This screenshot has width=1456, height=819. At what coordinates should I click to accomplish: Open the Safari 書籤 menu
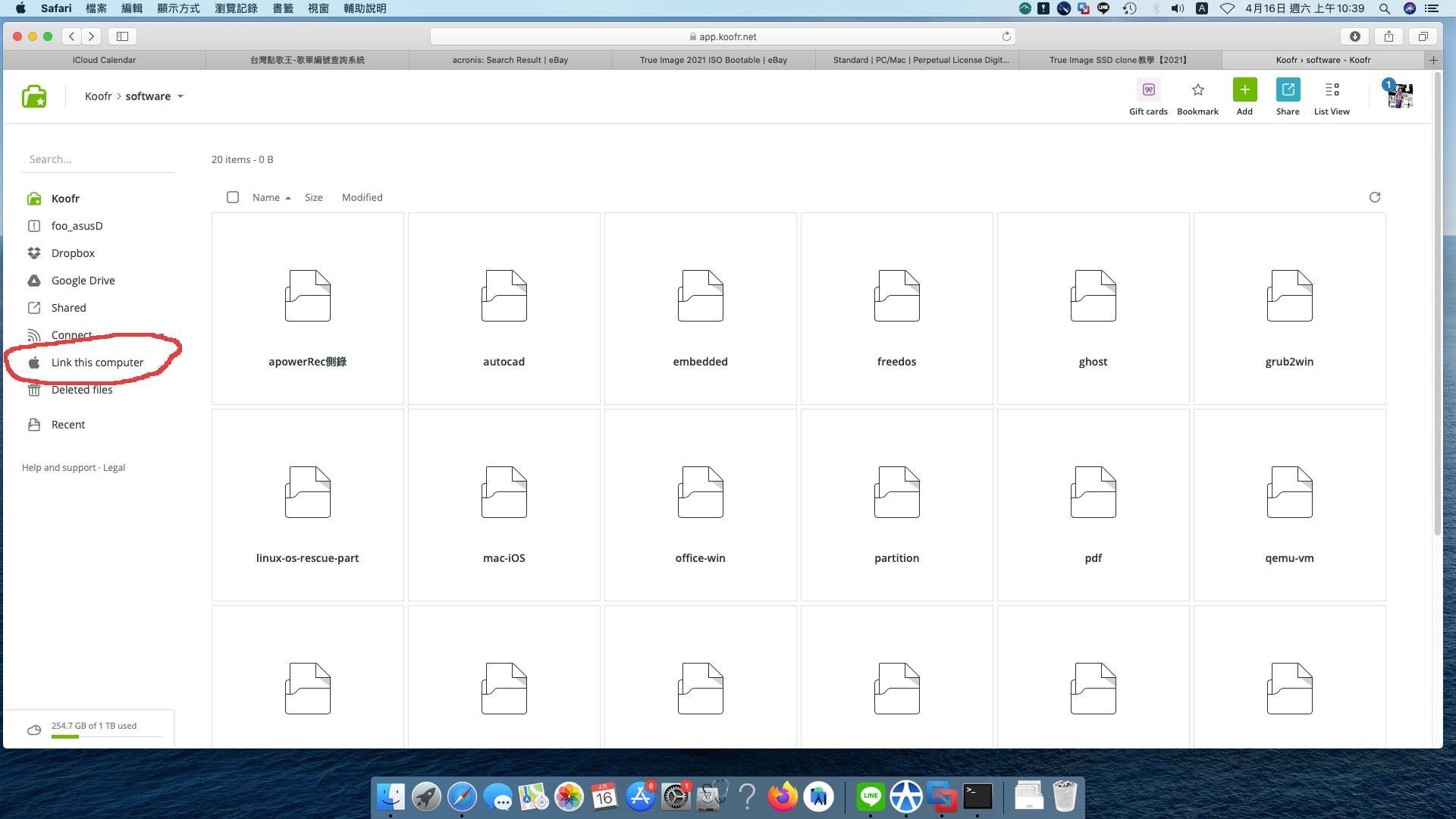(x=282, y=8)
